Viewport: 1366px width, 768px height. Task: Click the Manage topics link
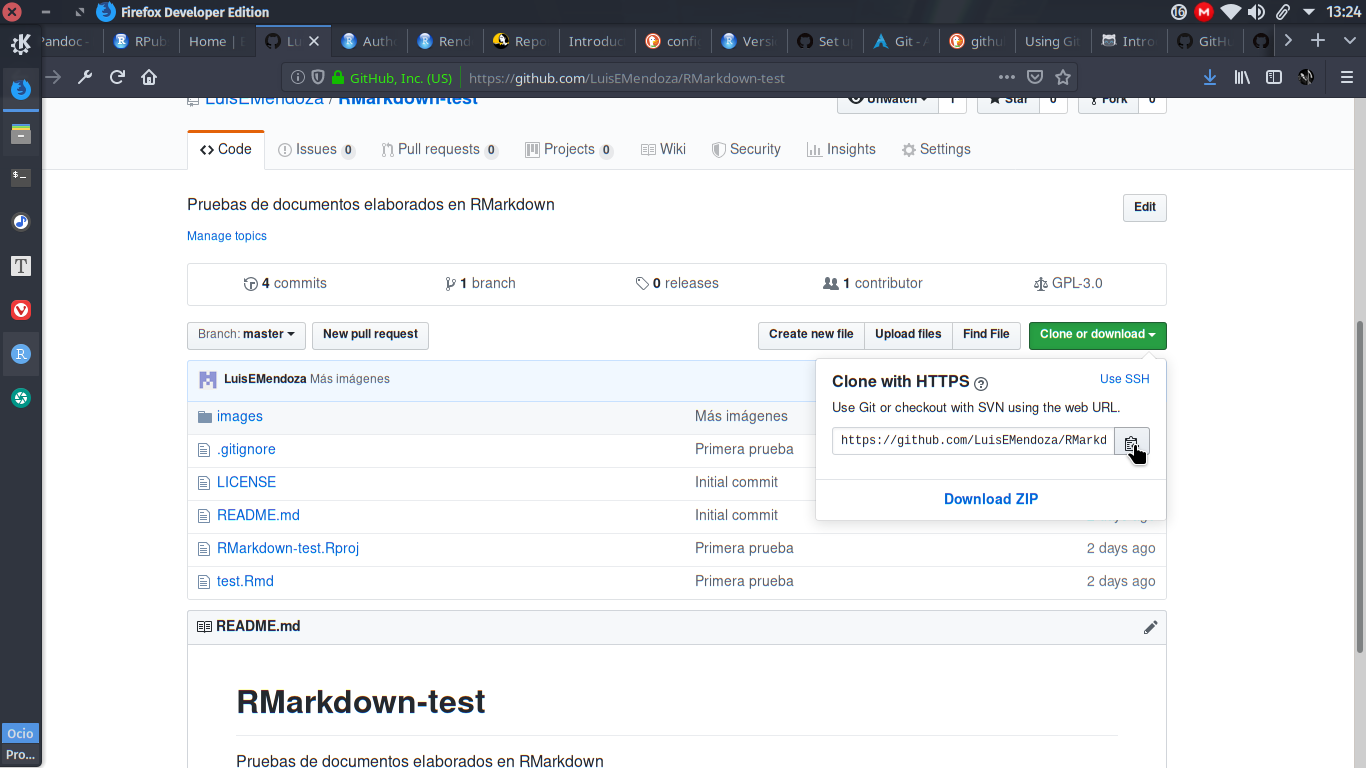pos(227,237)
